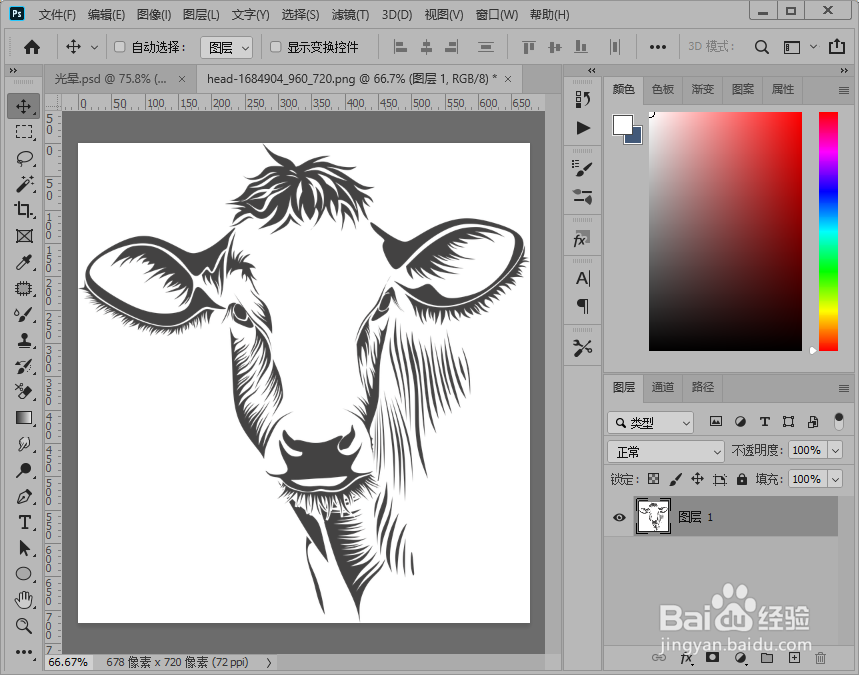Open the 正常 blend mode dropdown
The width and height of the screenshot is (859, 675).
click(x=666, y=452)
